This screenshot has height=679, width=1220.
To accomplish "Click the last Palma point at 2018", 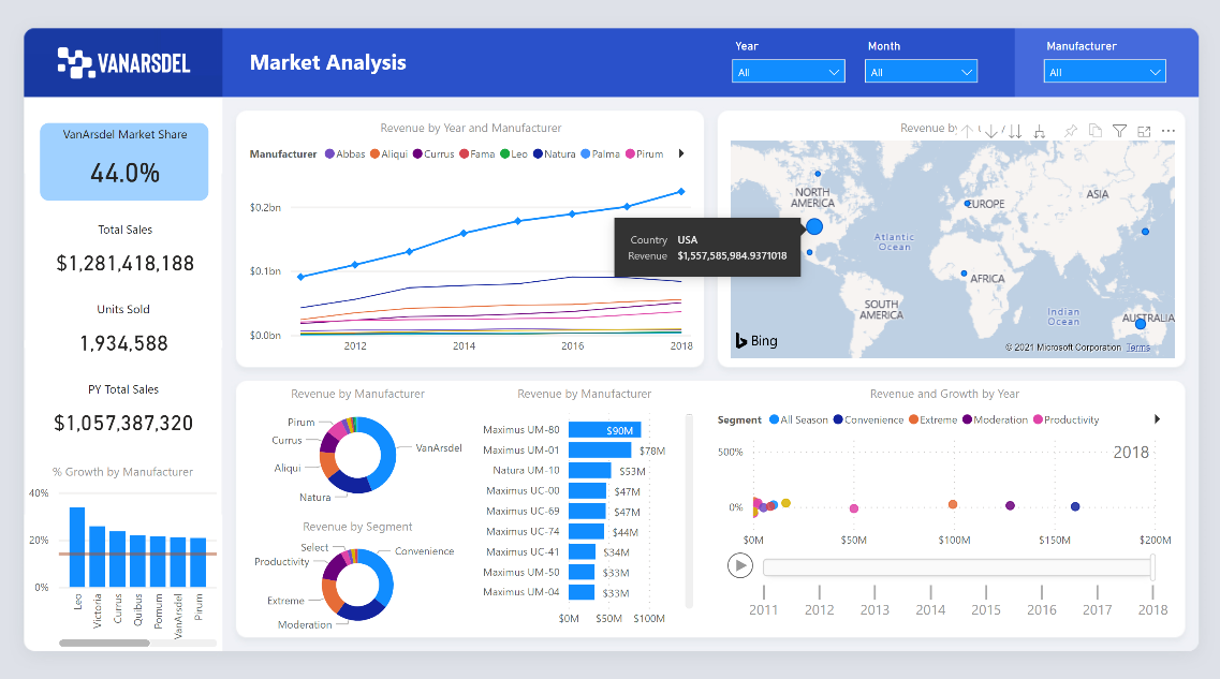I will point(681,191).
